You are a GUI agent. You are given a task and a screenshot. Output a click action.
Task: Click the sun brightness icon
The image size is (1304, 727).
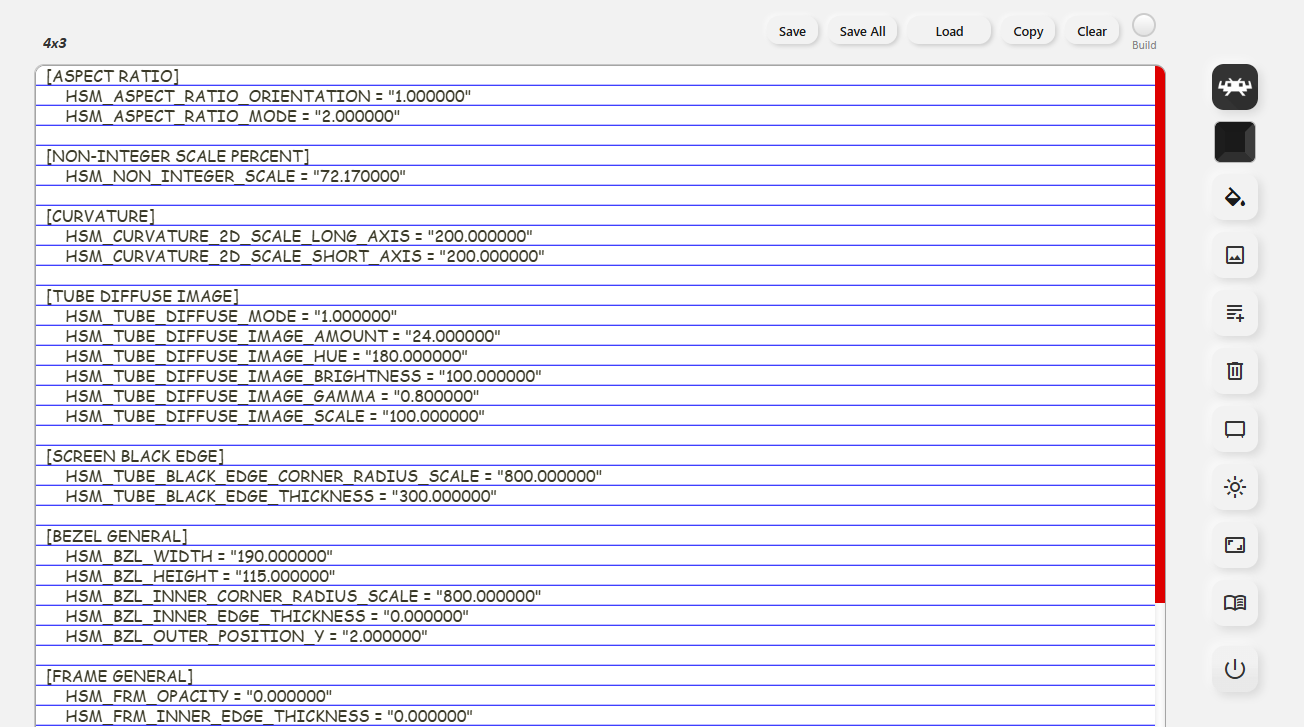[1234, 487]
